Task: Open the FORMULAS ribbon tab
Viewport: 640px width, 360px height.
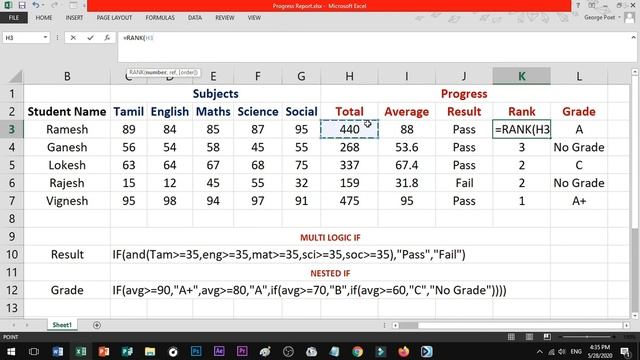Action: tap(160, 18)
